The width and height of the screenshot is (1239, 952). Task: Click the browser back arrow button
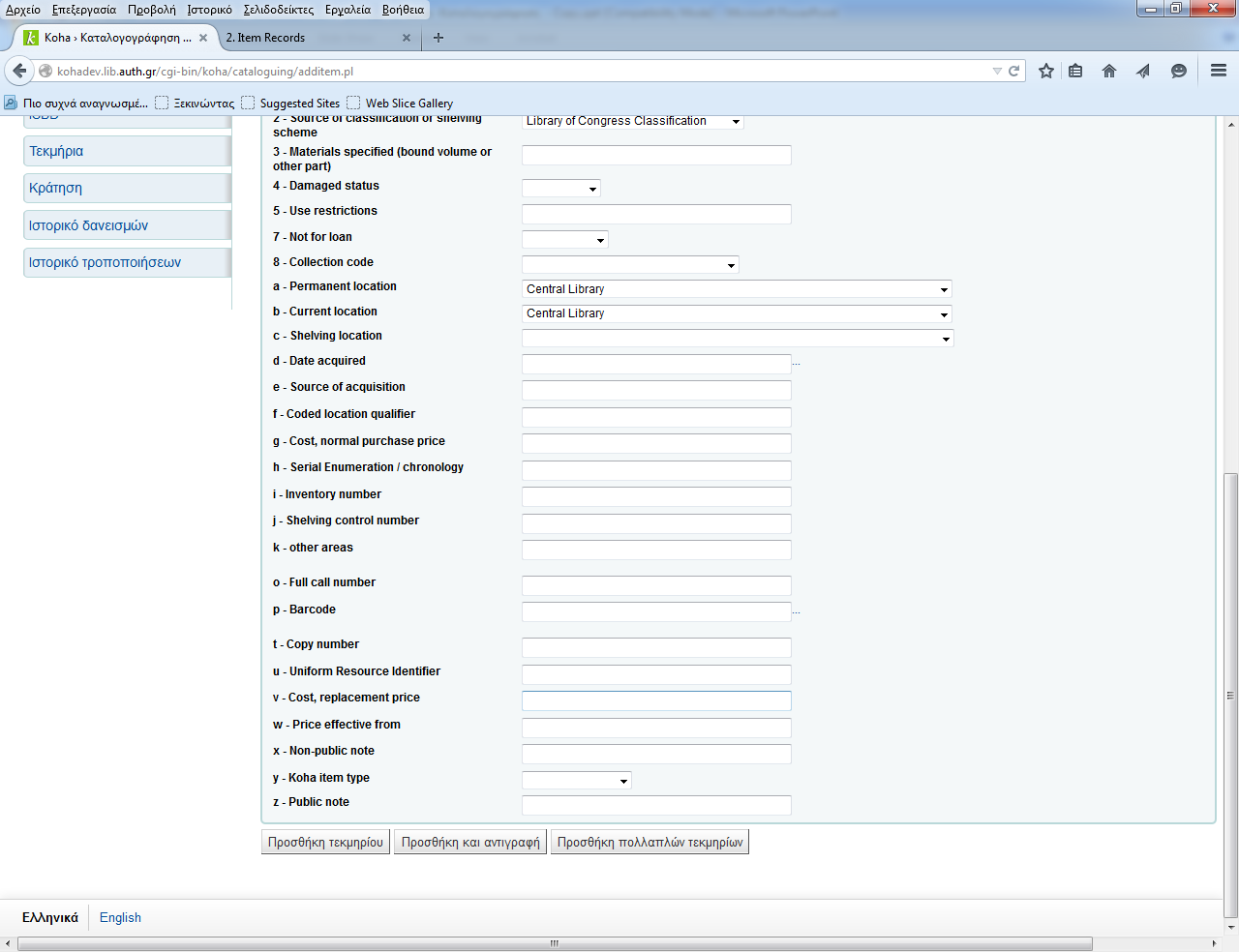[19, 71]
